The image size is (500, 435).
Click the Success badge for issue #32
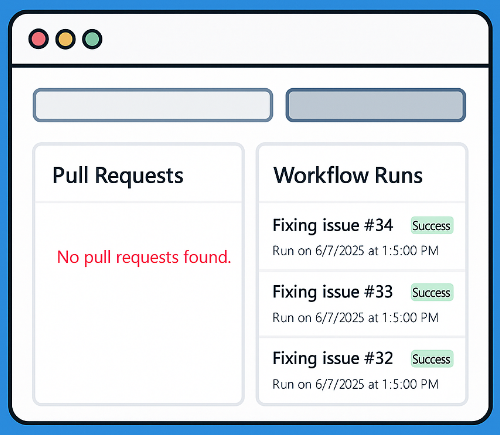[x=432, y=359]
